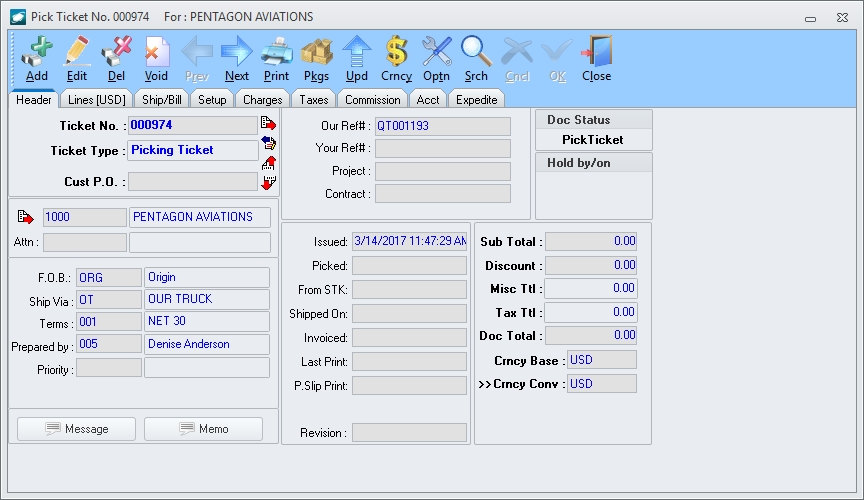Click the Revision field
Screen dimensions: 864x500
(409, 433)
